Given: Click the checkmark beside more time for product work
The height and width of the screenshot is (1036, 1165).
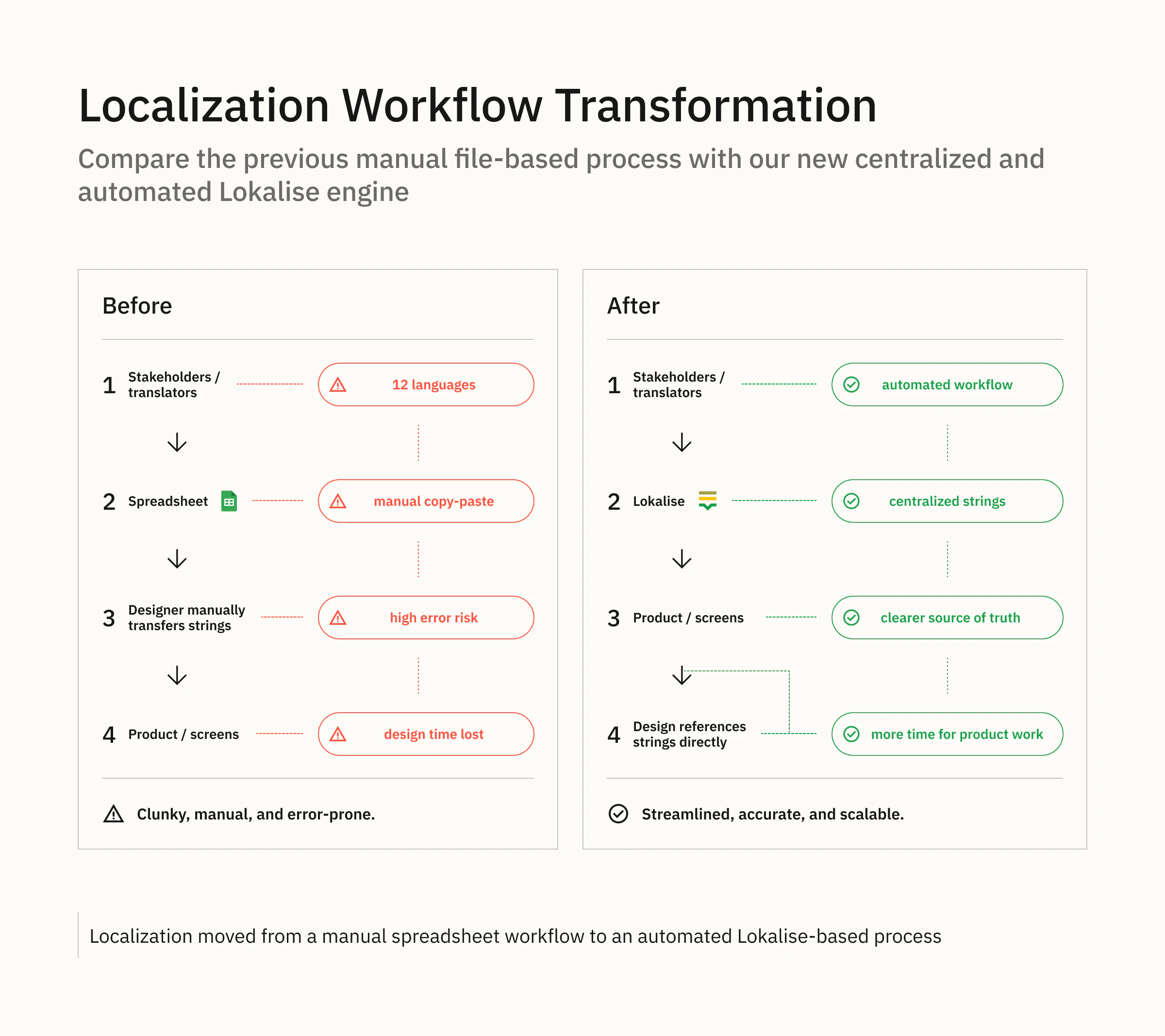Looking at the screenshot, I should pos(851,734).
